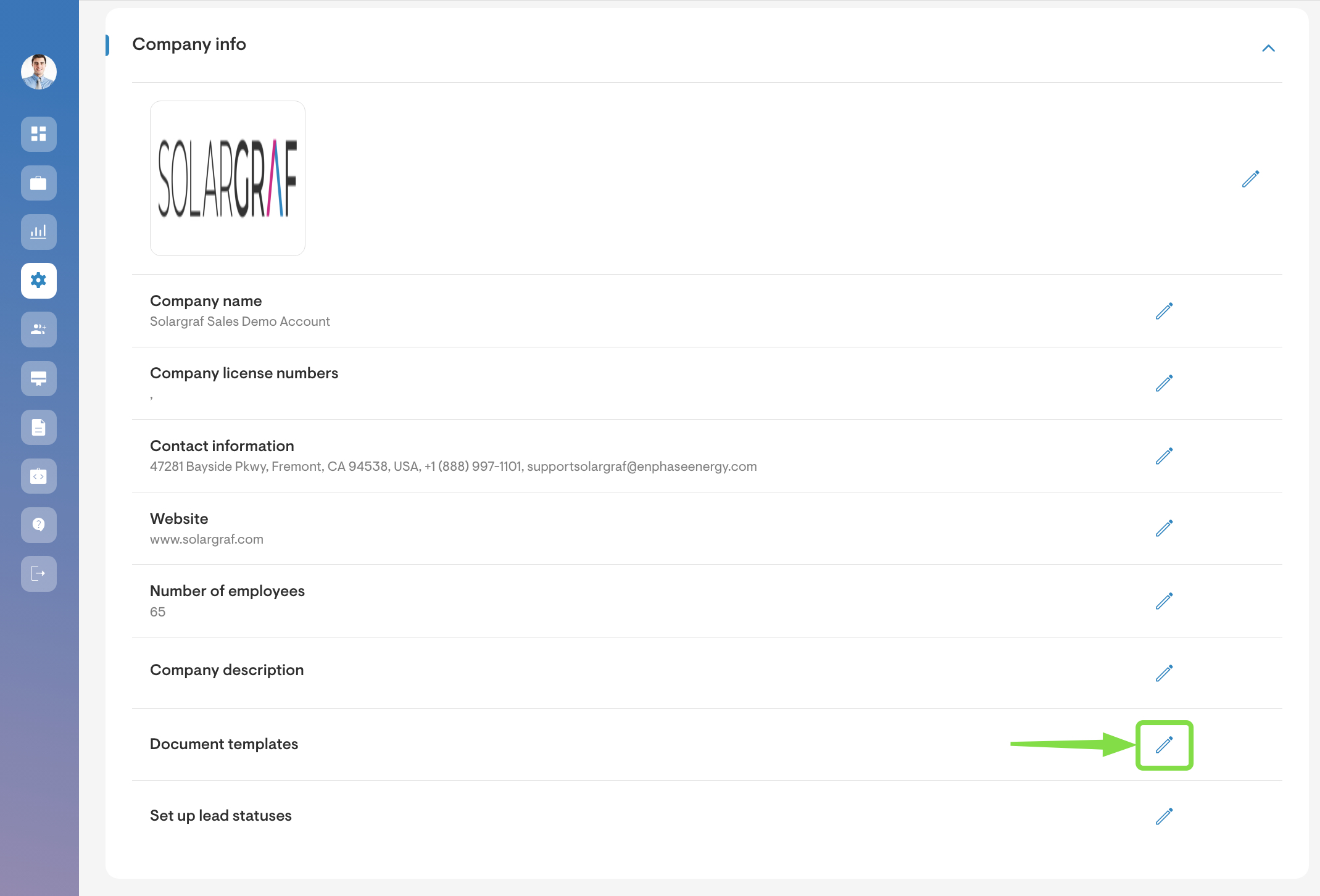Open the briefcase projects icon in sidebar
1320x896 pixels.
pyautogui.click(x=39, y=183)
